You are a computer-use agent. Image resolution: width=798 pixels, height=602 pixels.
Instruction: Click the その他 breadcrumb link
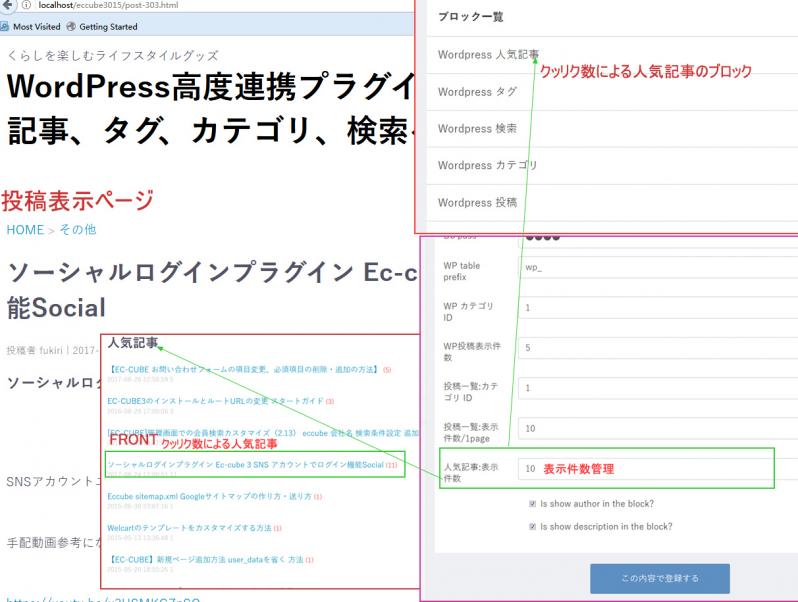(77, 230)
